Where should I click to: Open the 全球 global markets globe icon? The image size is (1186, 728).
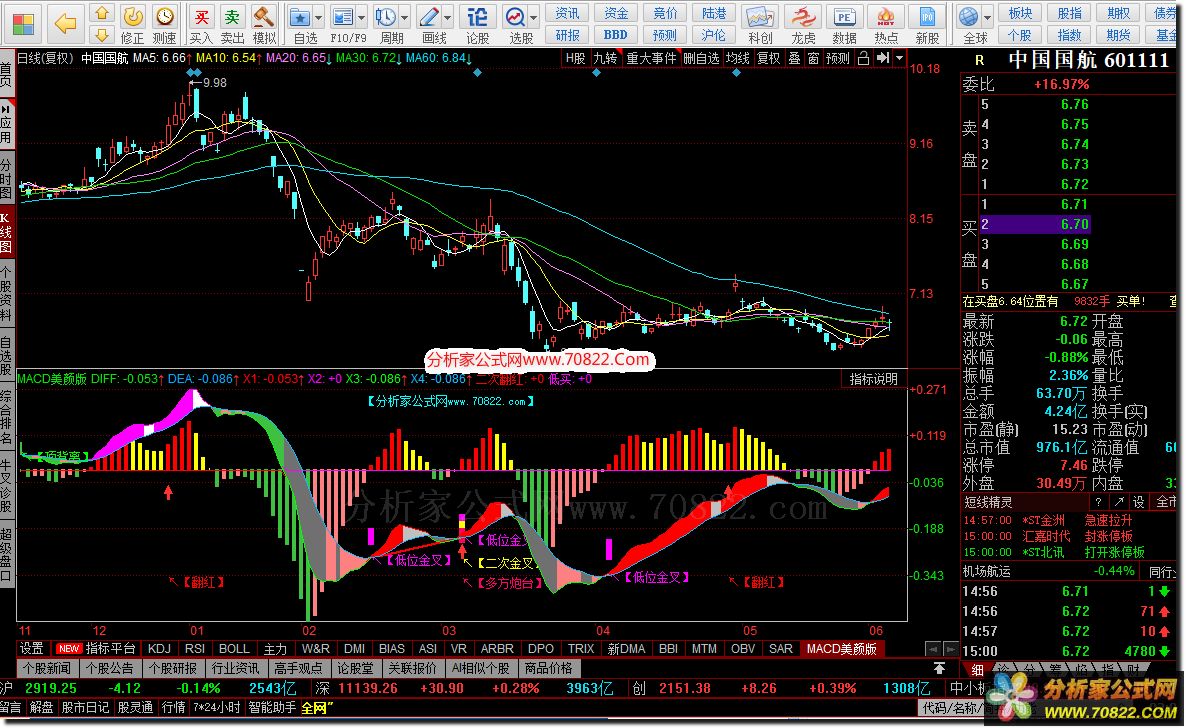[970, 24]
